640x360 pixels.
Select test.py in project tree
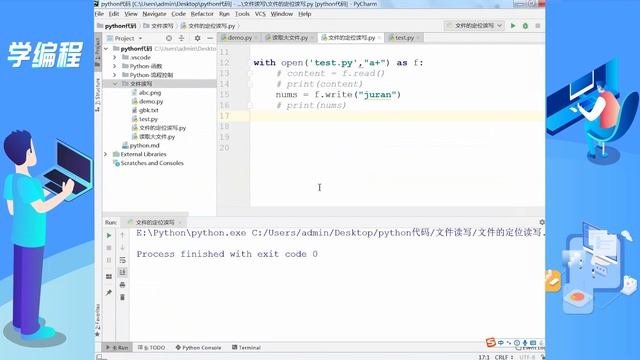pyautogui.click(x=148, y=119)
